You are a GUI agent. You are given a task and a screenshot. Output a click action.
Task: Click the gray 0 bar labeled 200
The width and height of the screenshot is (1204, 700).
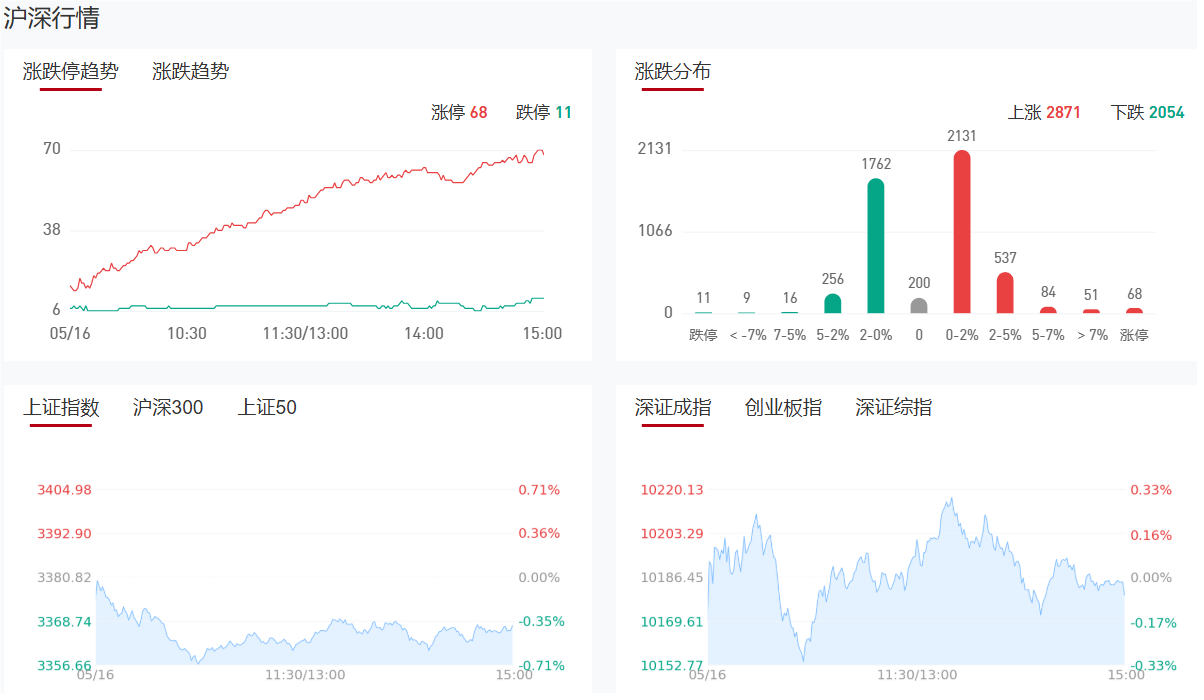pyautogui.click(x=919, y=305)
